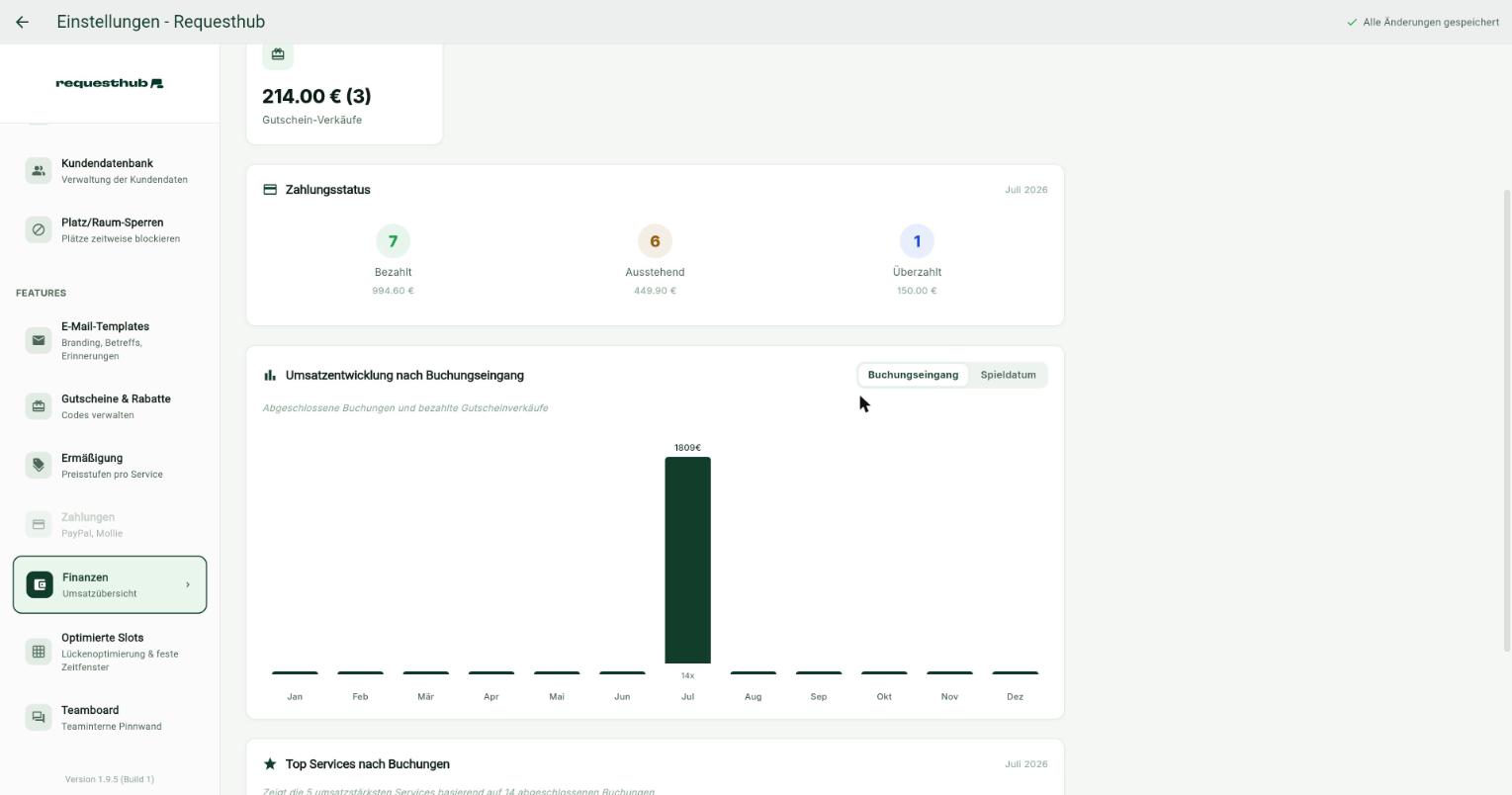Click the FEATURES section heading
This screenshot has width=1512, height=795.
[42, 293]
